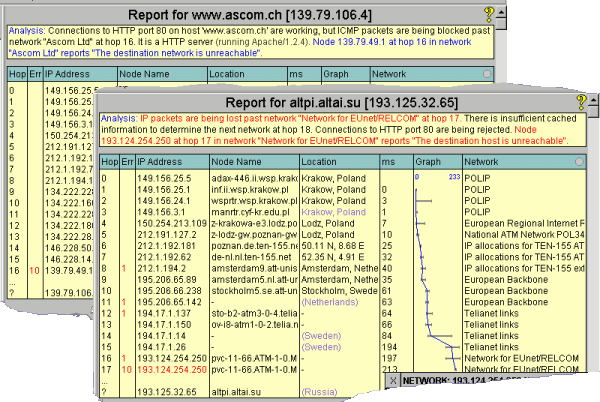Click the node name 'inf.ii.wsp.krakow.pl'

pyautogui.click(x=250, y=189)
